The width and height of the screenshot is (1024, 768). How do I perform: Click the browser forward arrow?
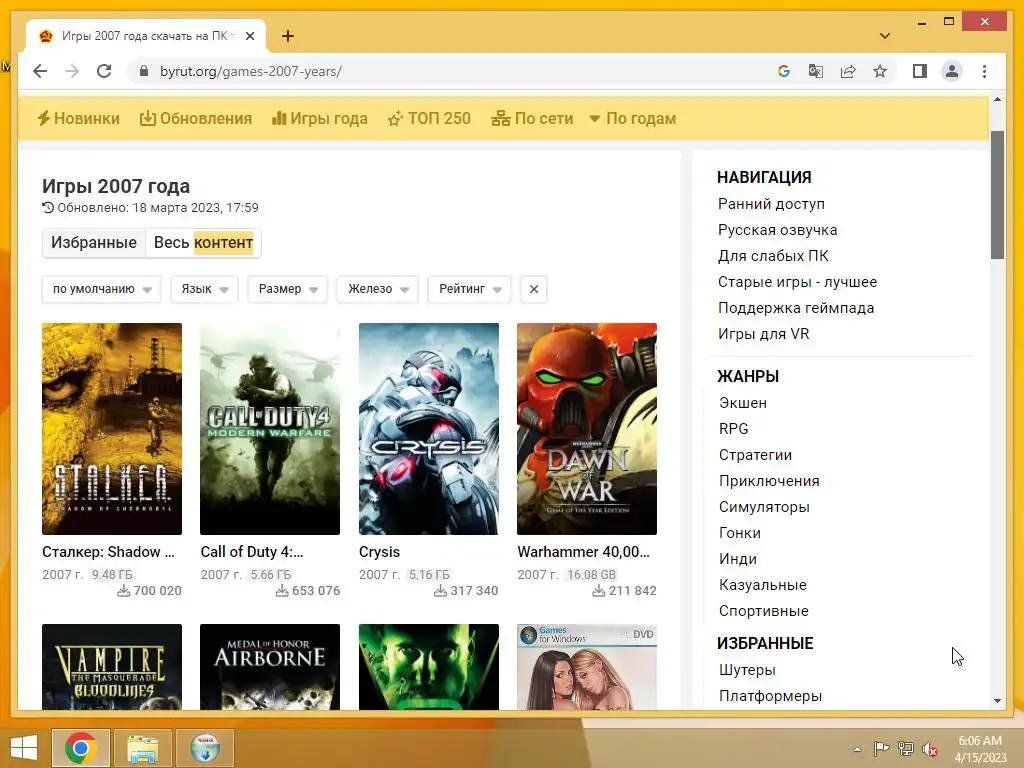tap(72, 71)
